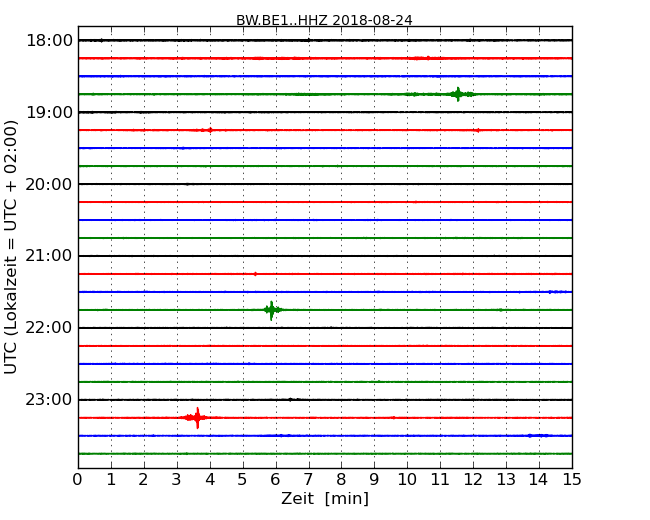This screenshot has height=520, width=650.
Task: Pick the small red dot near minute 5.4 after 21:00
Action: [255, 274]
